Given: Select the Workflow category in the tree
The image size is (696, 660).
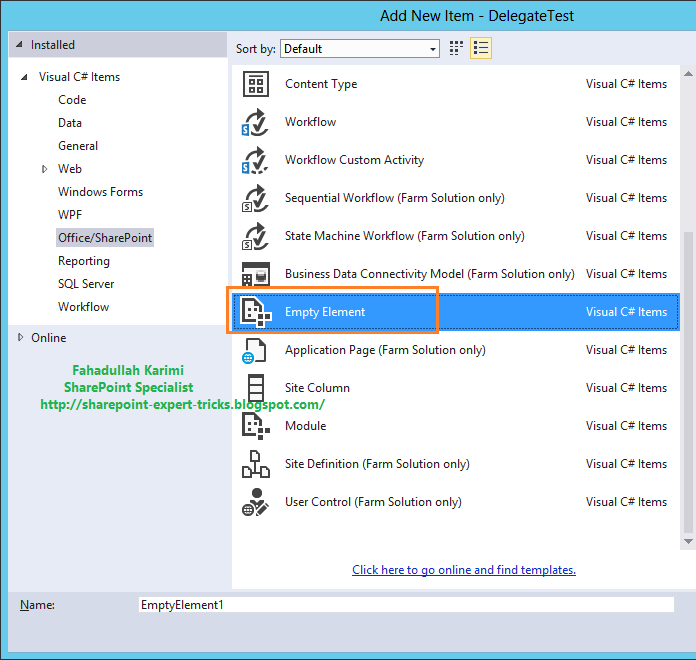Looking at the screenshot, I should (83, 307).
